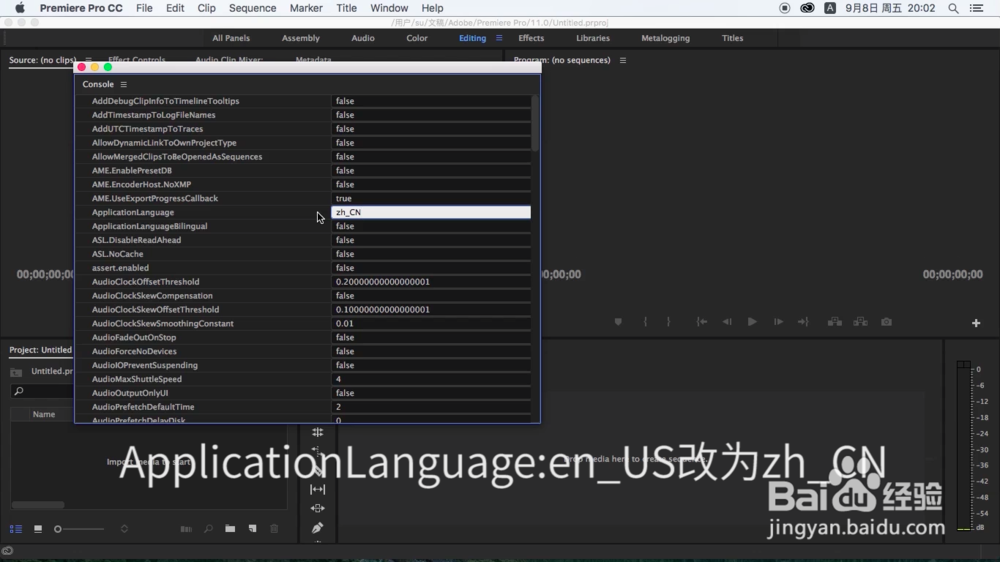Switch to the All Panels workspace
Screen dimensions: 1000x562
click(x=231, y=38)
